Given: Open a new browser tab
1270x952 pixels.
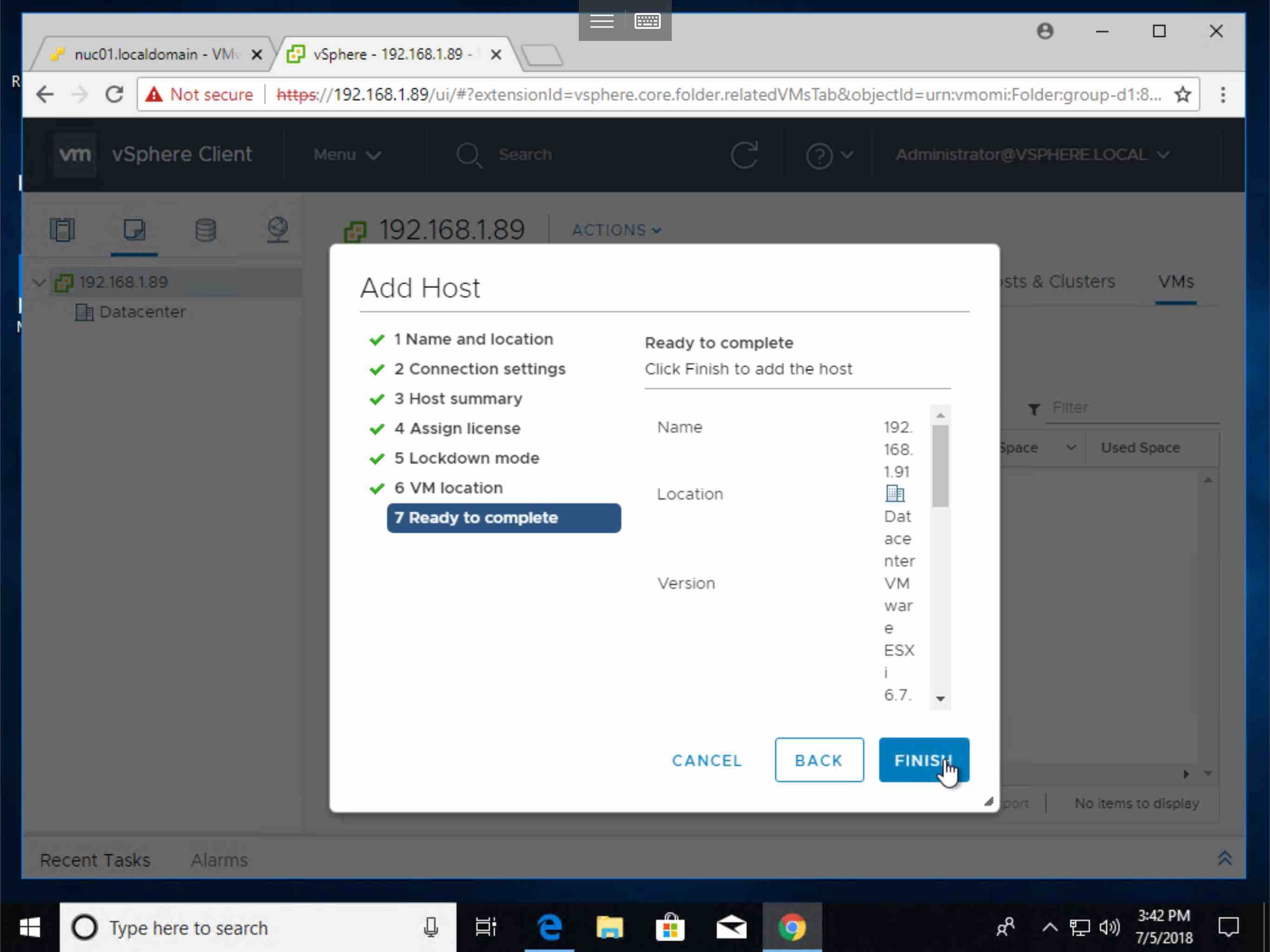Looking at the screenshot, I should (x=542, y=56).
